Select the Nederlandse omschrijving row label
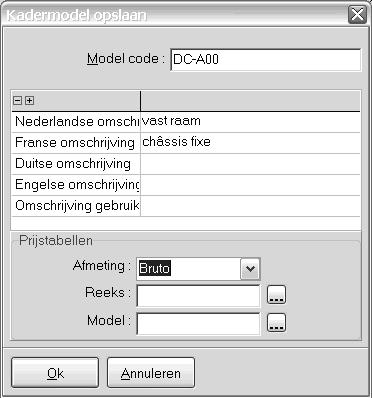The image size is (372, 398). click(76, 122)
